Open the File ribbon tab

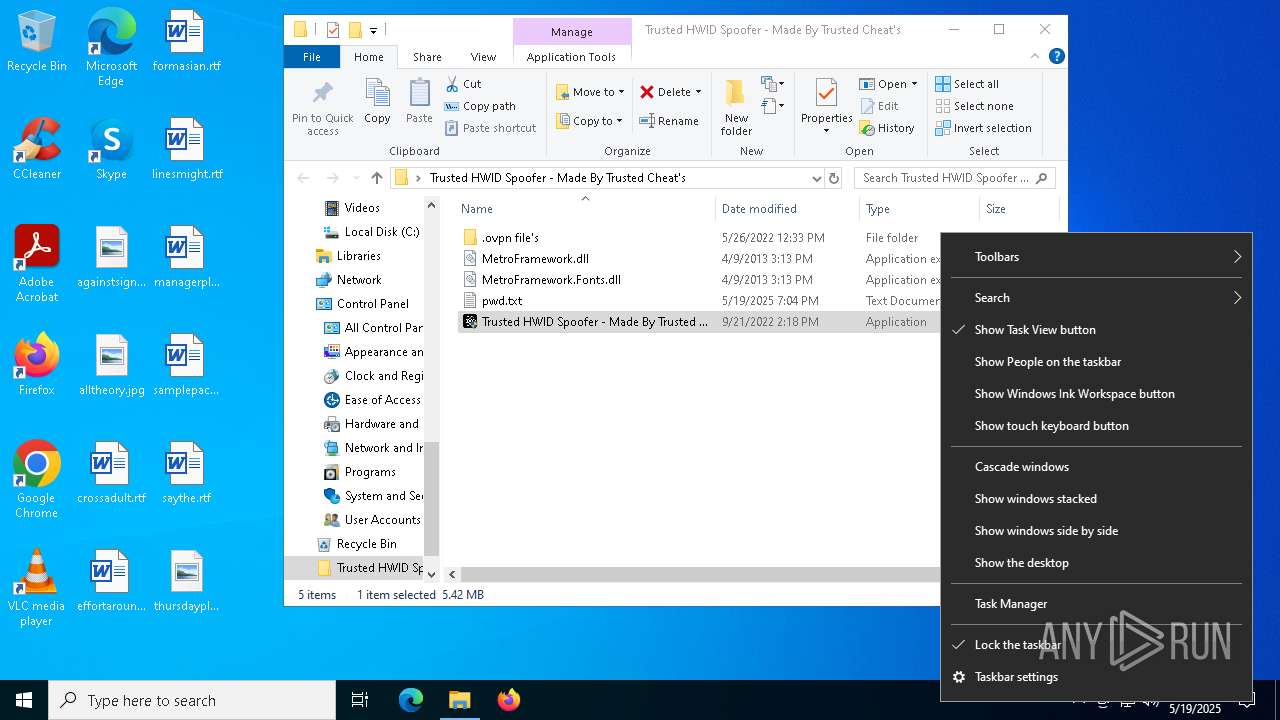tap(312, 57)
